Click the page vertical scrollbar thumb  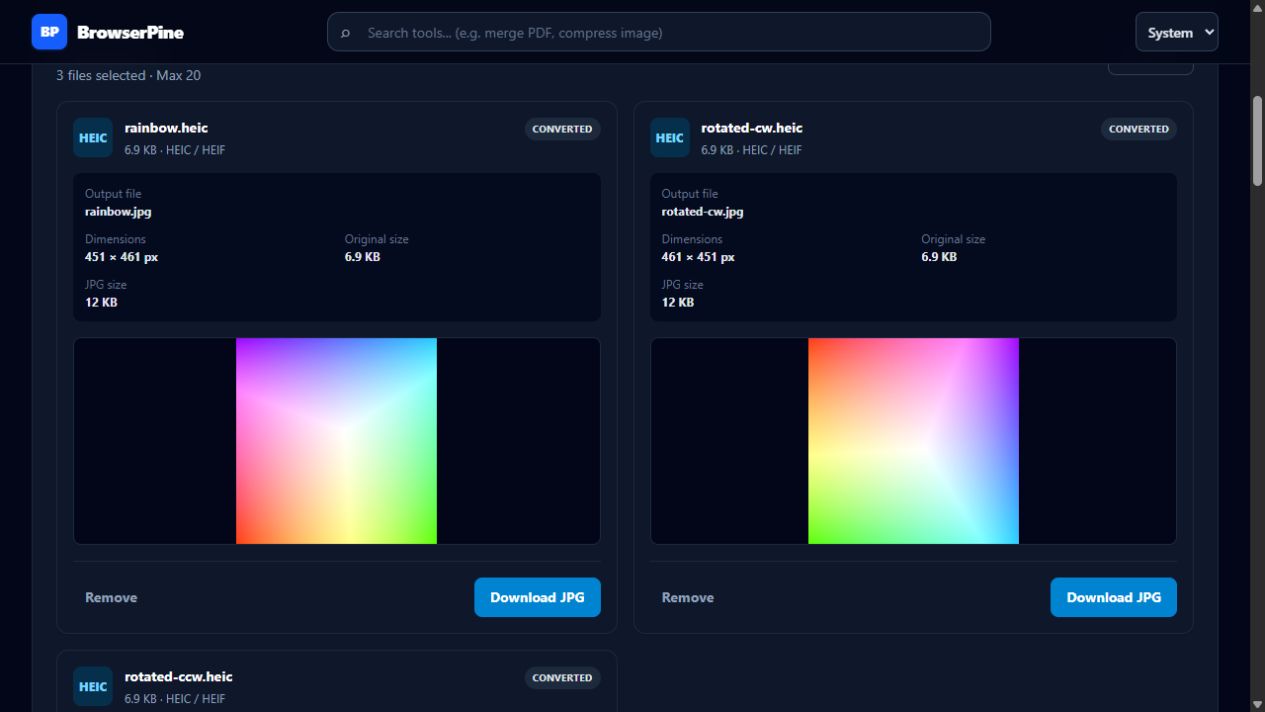(1257, 140)
